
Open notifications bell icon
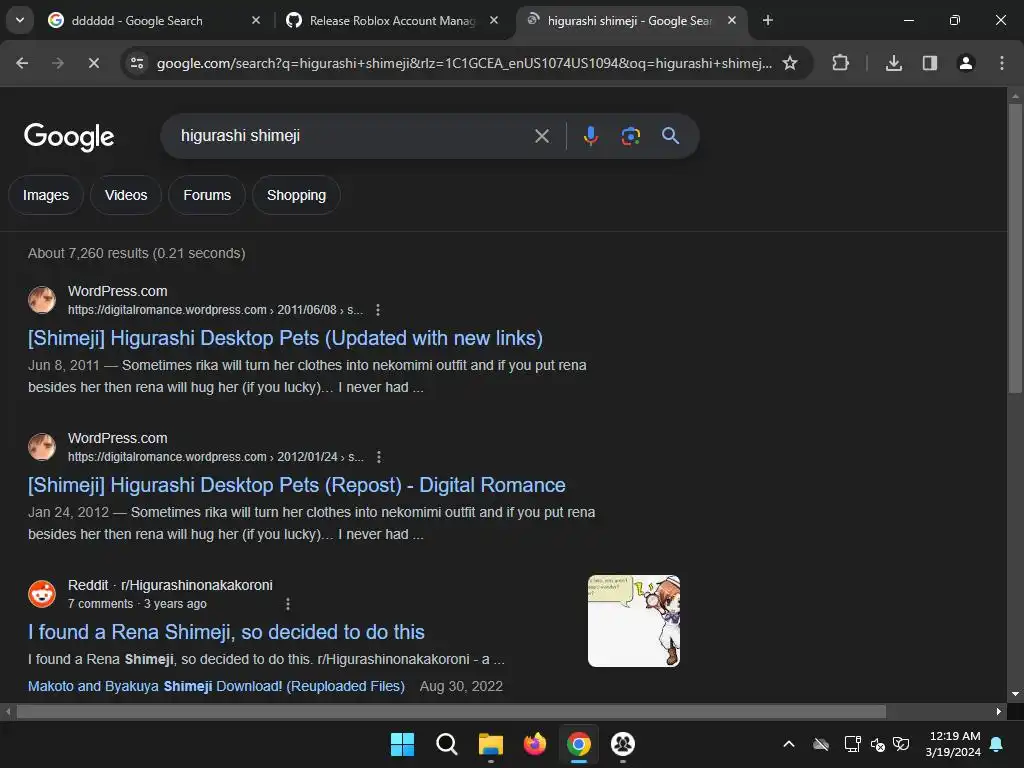[x=997, y=744]
